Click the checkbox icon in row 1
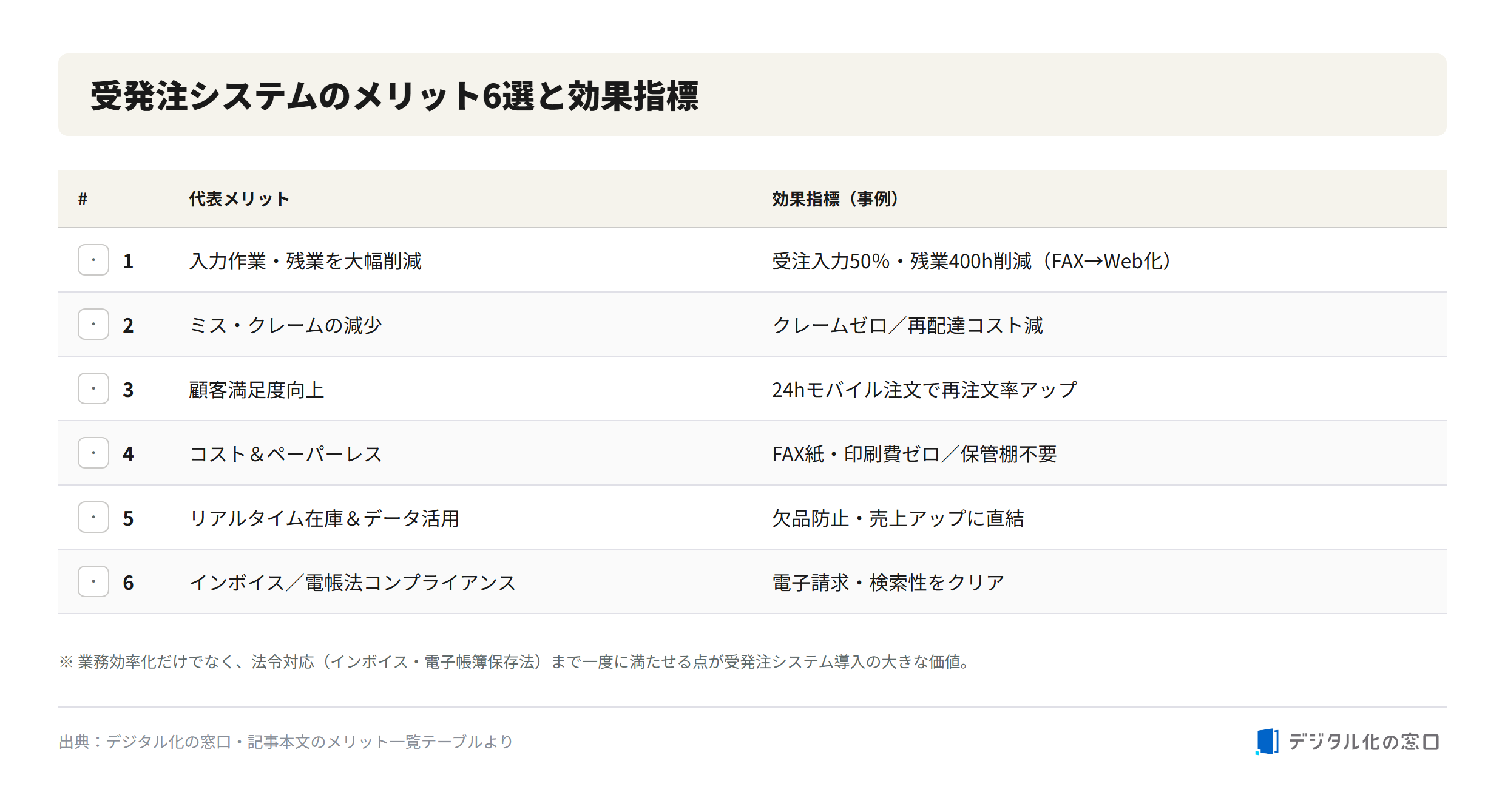This screenshot has width=1505, height=812. [x=93, y=260]
